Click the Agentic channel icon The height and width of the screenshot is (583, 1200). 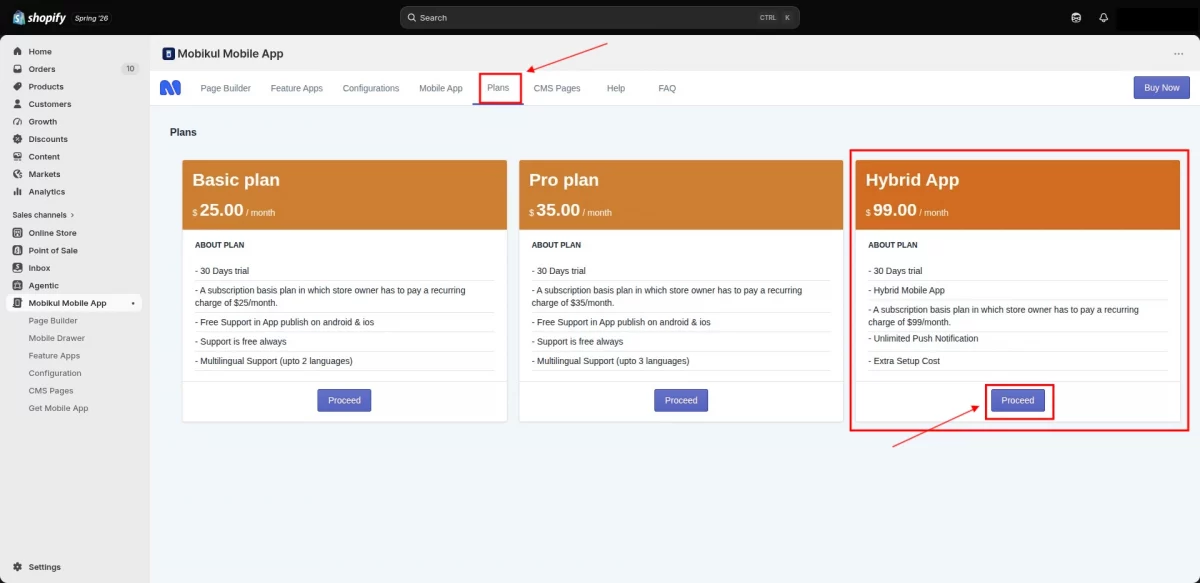(x=18, y=286)
